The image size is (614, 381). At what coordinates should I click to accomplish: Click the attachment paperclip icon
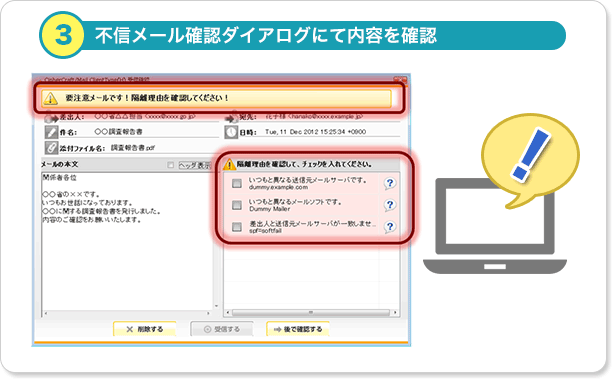tap(51, 148)
